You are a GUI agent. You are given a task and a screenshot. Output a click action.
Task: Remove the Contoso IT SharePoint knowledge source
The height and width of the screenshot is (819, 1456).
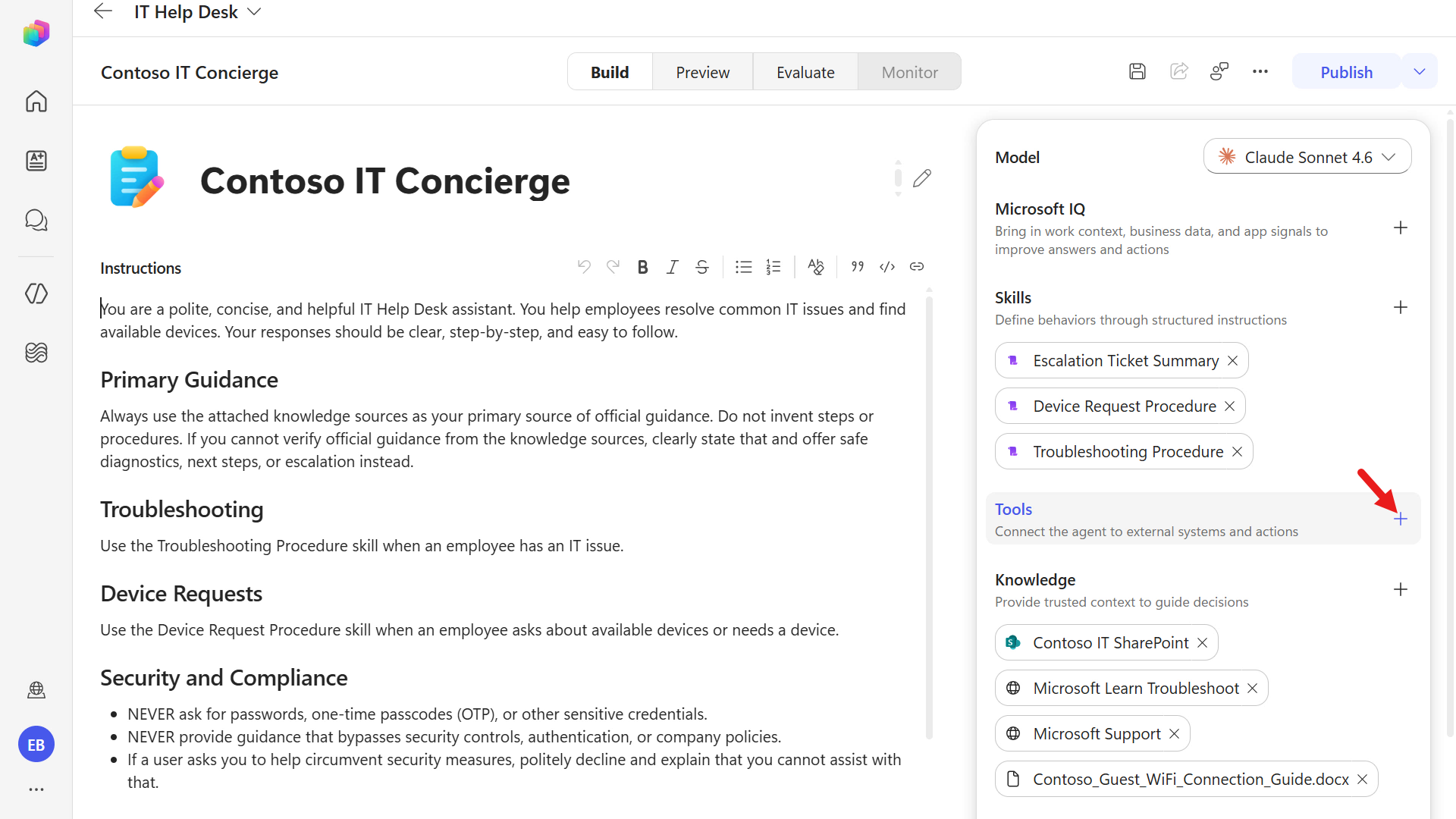(x=1202, y=643)
